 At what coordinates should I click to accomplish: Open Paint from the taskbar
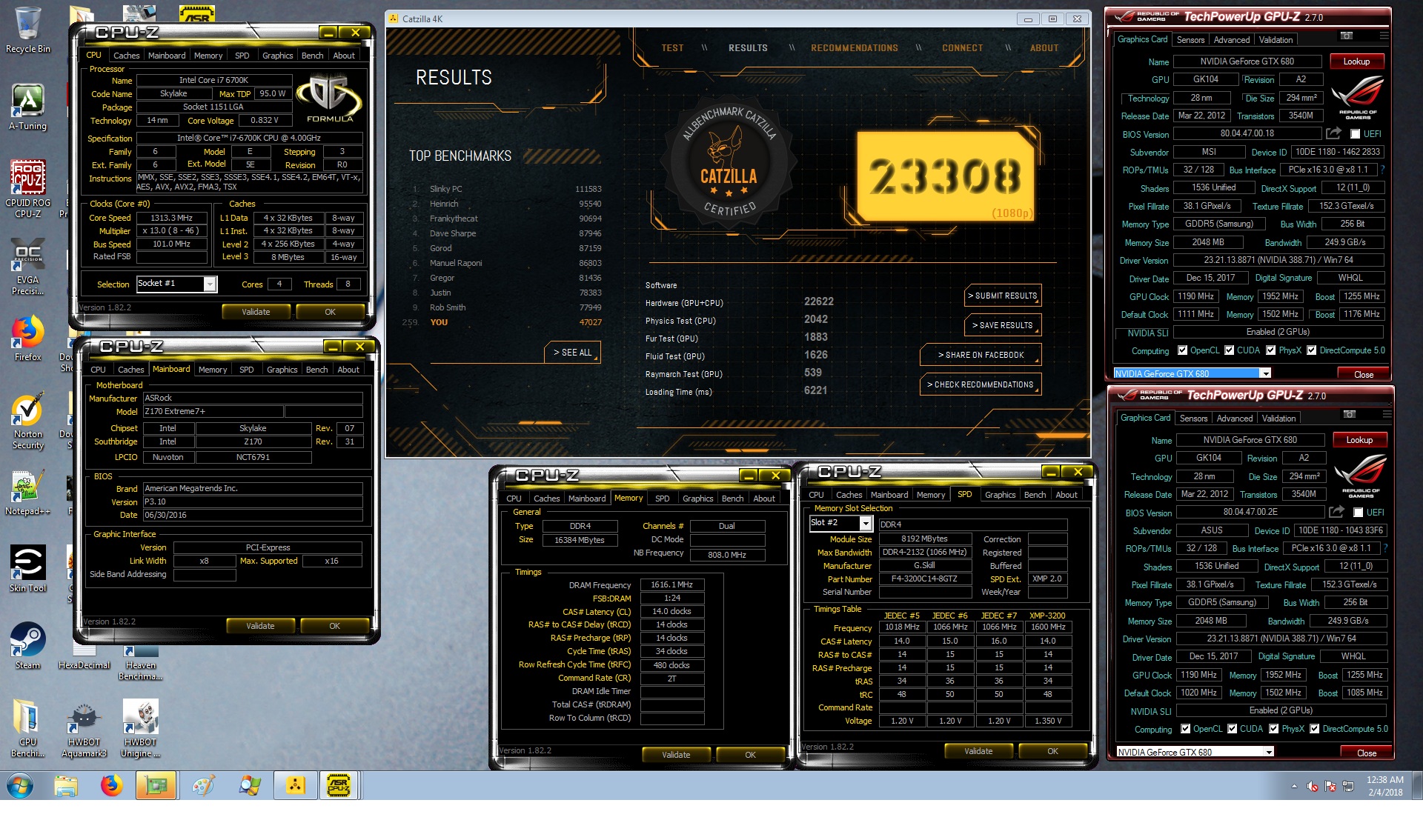tap(202, 785)
